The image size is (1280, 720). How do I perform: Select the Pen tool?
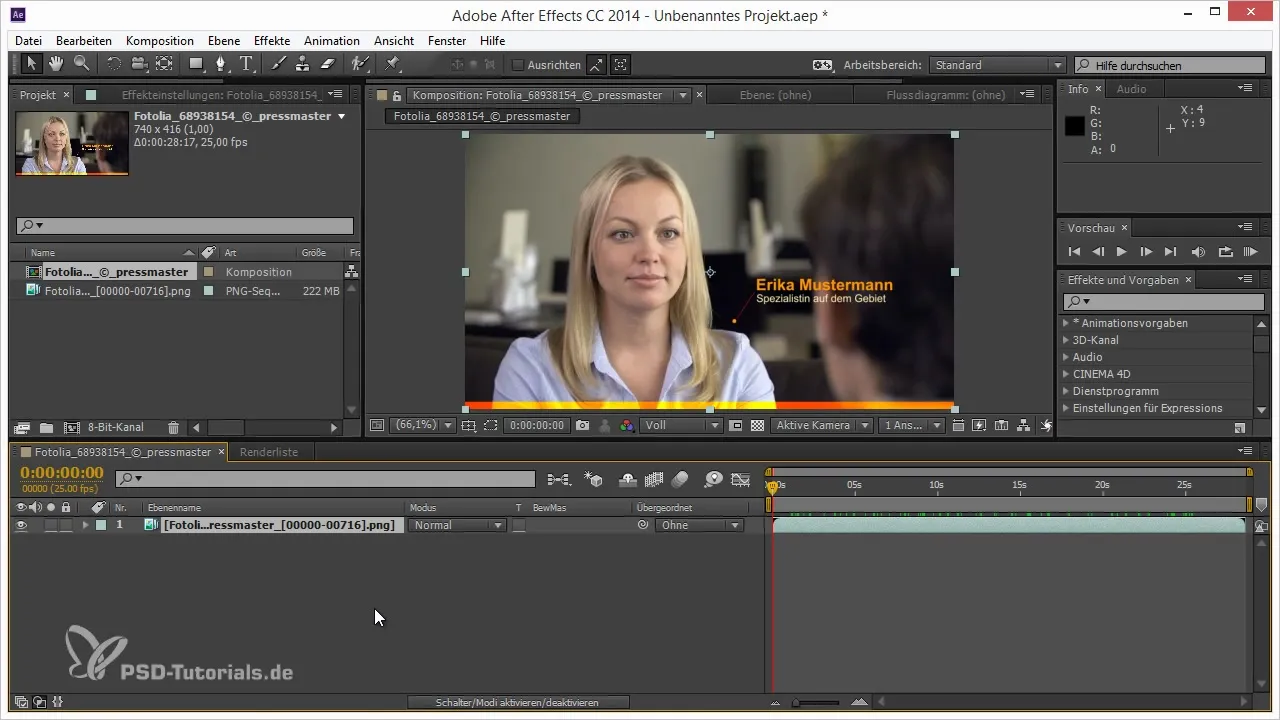click(x=221, y=64)
